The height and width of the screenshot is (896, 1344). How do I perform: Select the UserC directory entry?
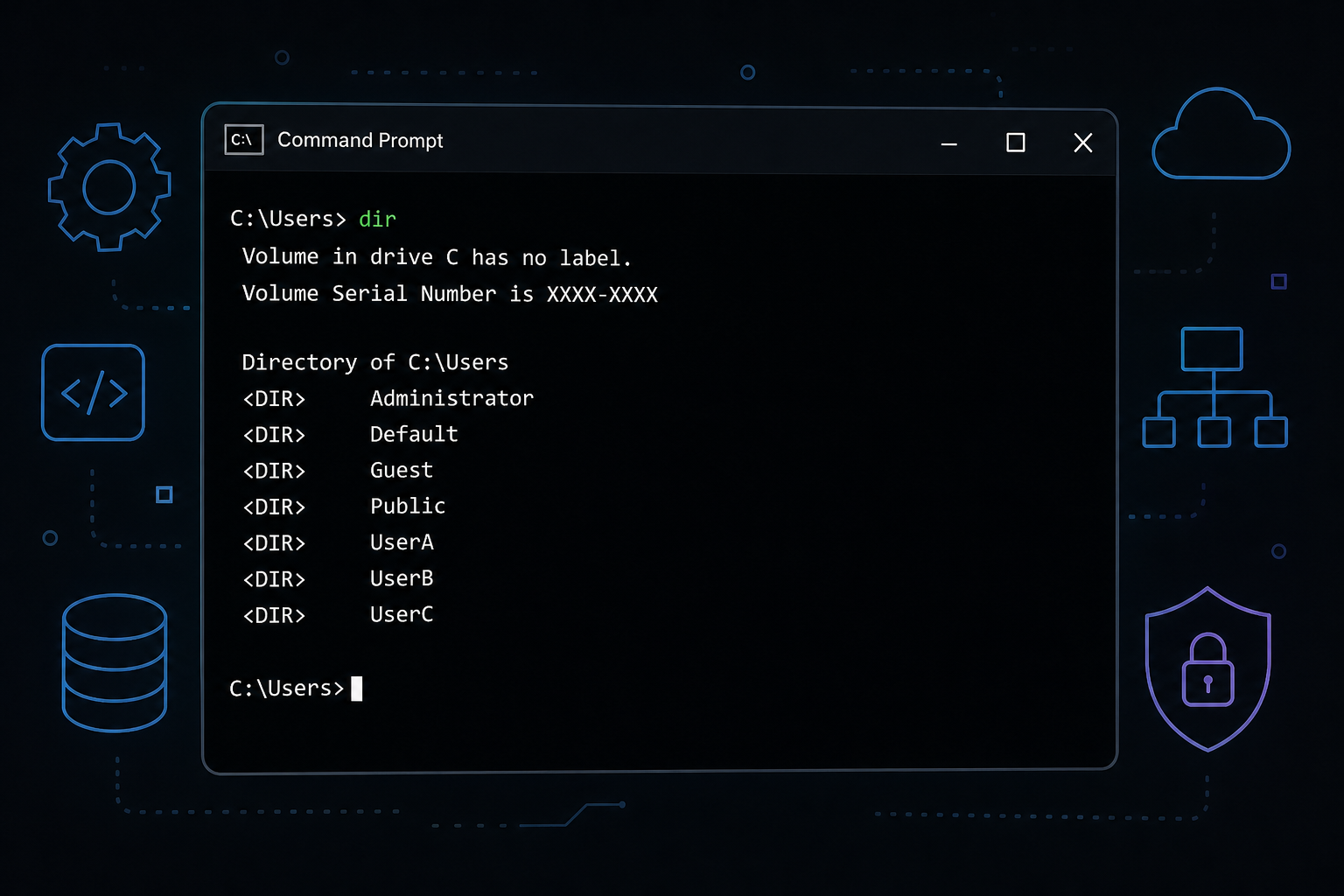tap(338, 615)
